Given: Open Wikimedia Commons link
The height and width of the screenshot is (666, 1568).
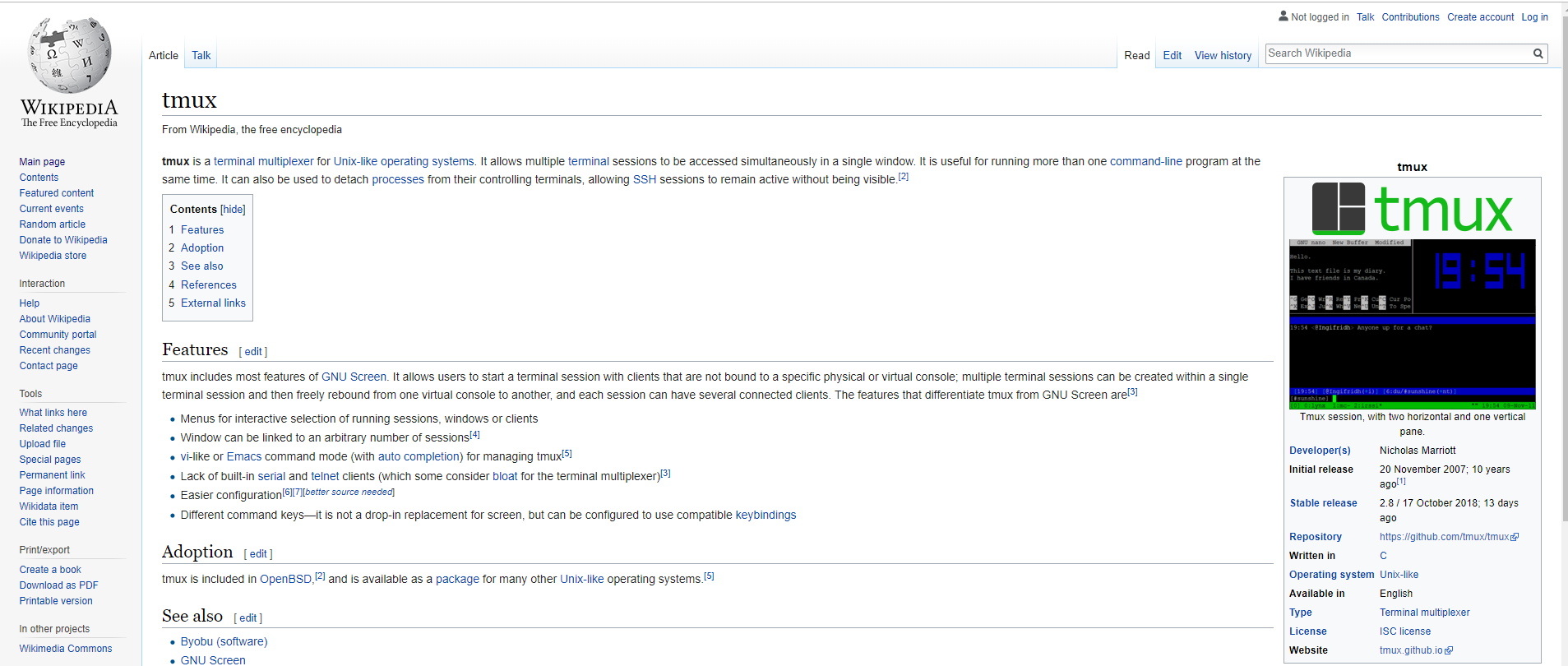Looking at the screenshot, I should click(66, 649).
